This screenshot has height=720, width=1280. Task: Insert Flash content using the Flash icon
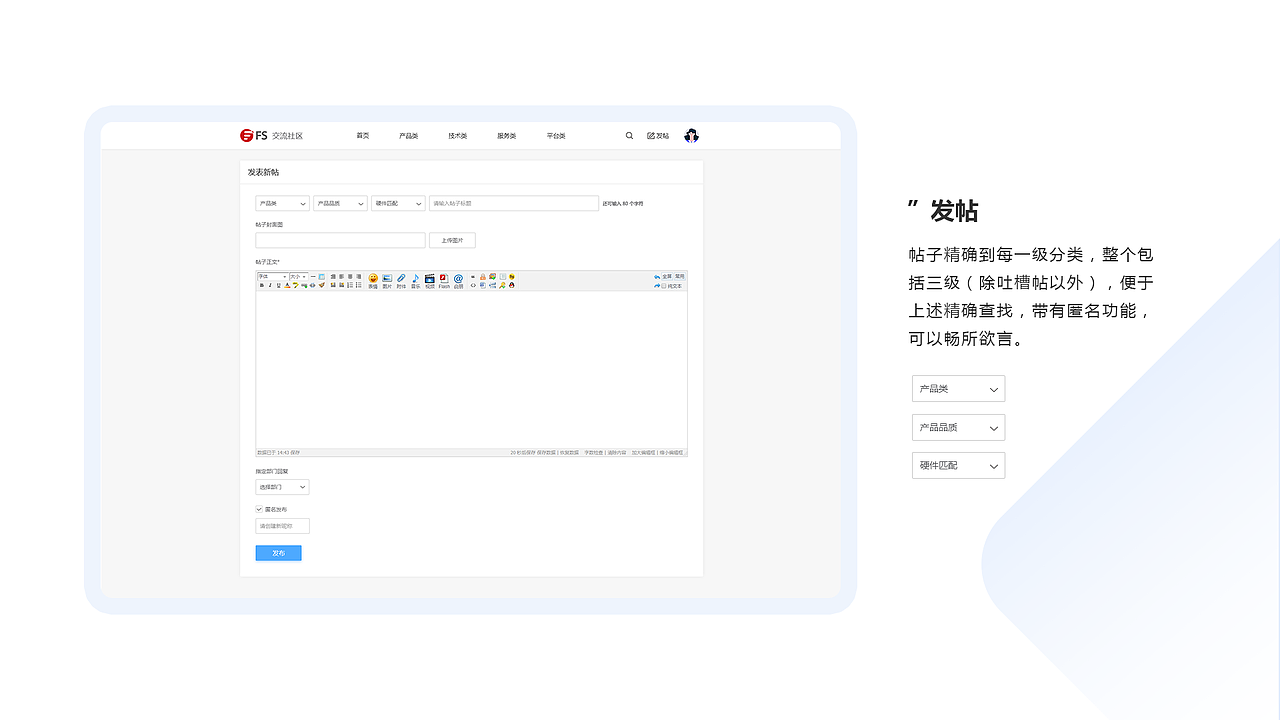[443, 279]
